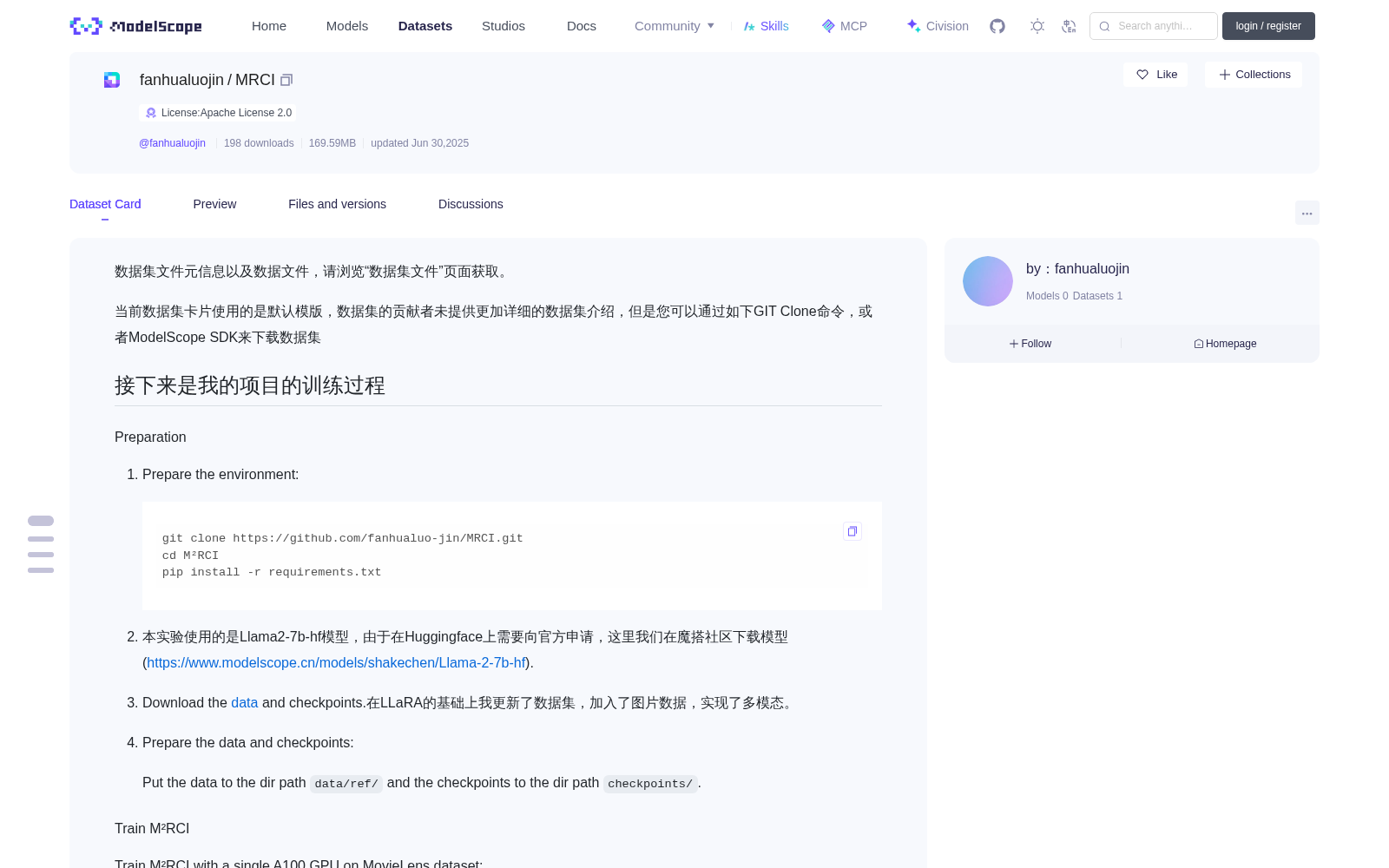Screen dimensions: 1389x868
Task: Click the login / register button
Action: pyautogui.click(x=1268, y=26)
